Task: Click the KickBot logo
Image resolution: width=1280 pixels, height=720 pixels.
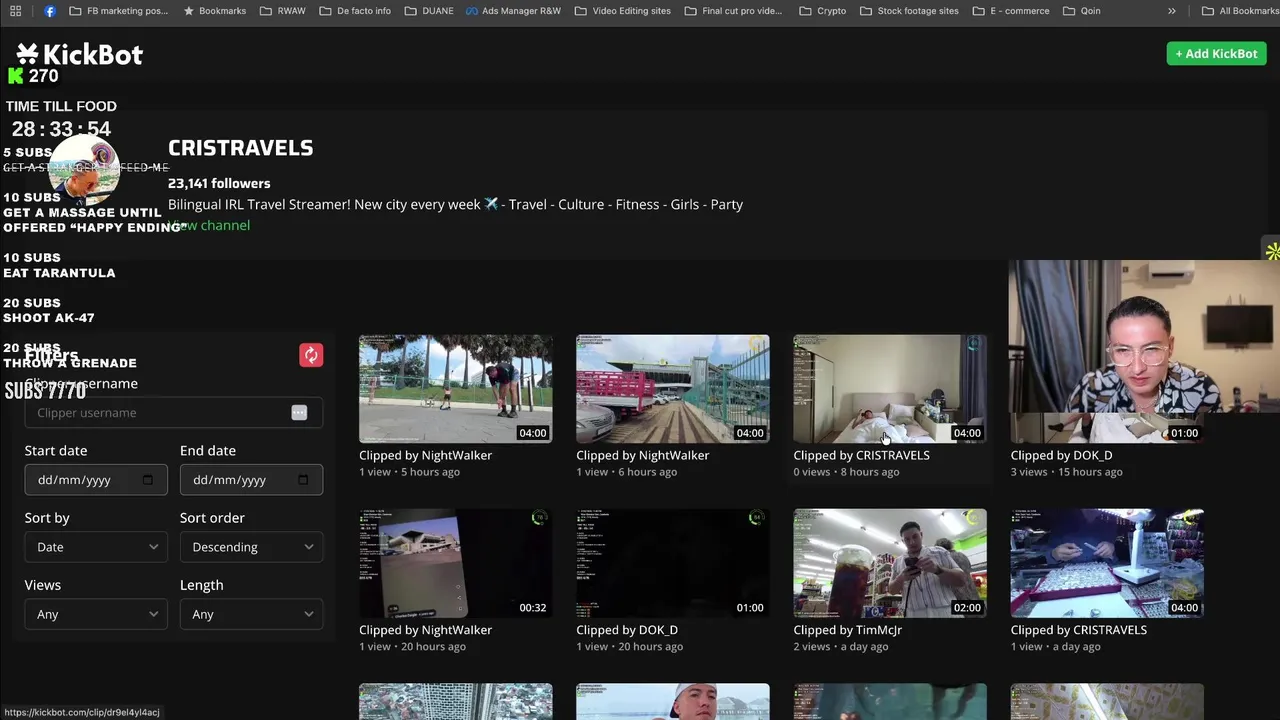Action: pyautogui.click(x=80, y=54)
